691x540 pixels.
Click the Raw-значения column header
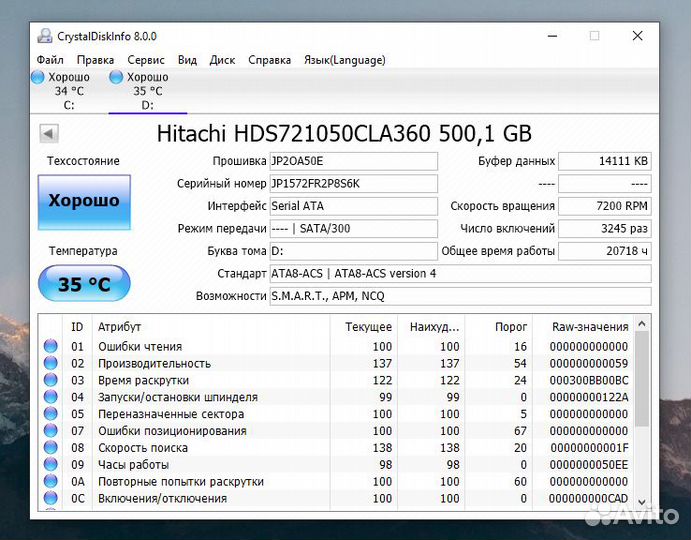click(x=583, y=327)
